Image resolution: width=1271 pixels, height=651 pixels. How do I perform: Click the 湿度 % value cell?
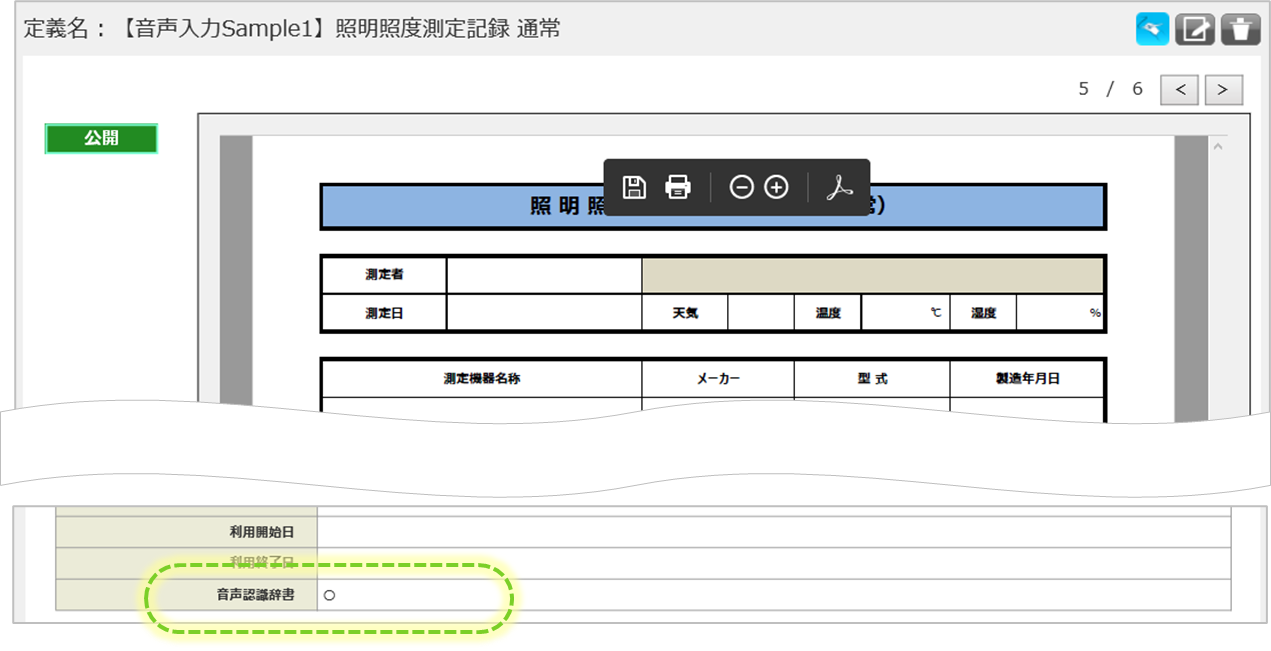click(1058, 313)
